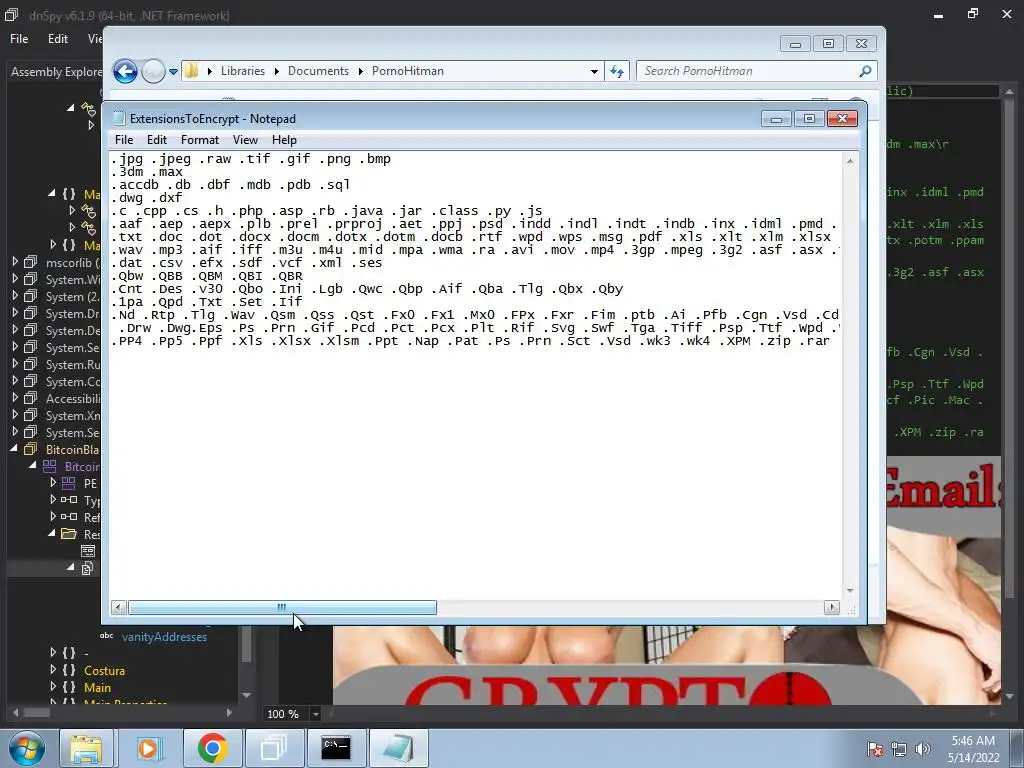Click the .XPM .zip code line in dnSpy

pyautogui.click(x=939, y=432)
